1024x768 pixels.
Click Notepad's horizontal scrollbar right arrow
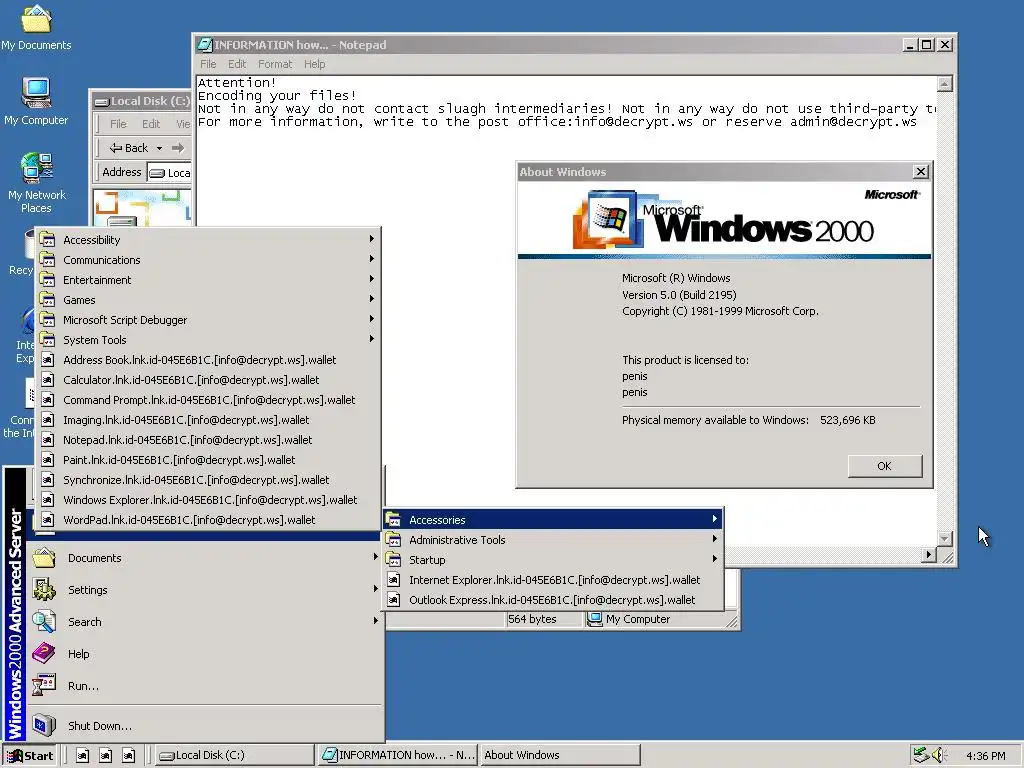[x=928, y=555]
